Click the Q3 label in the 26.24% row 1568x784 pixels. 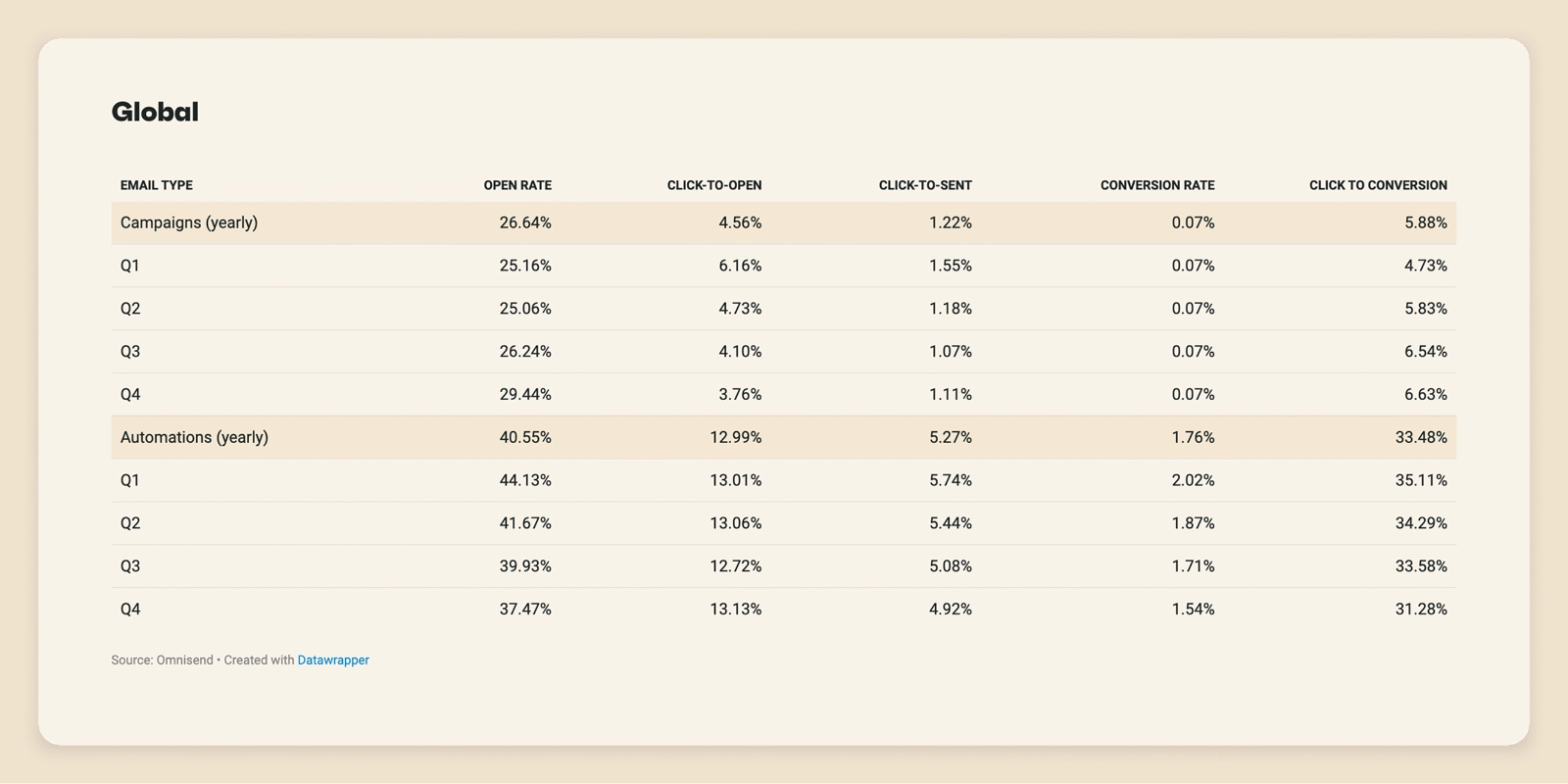[x=130, y=352]
